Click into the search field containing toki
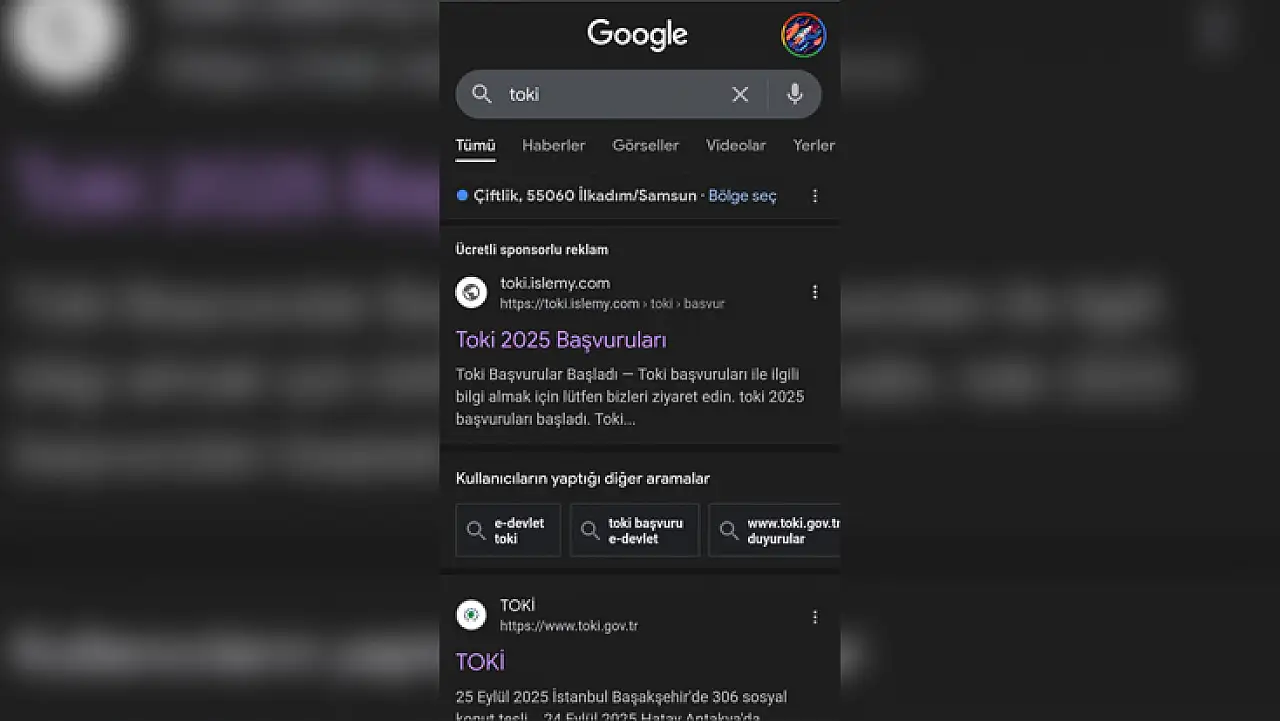Screen dimensions: 1280x721 tap(610, 94)
